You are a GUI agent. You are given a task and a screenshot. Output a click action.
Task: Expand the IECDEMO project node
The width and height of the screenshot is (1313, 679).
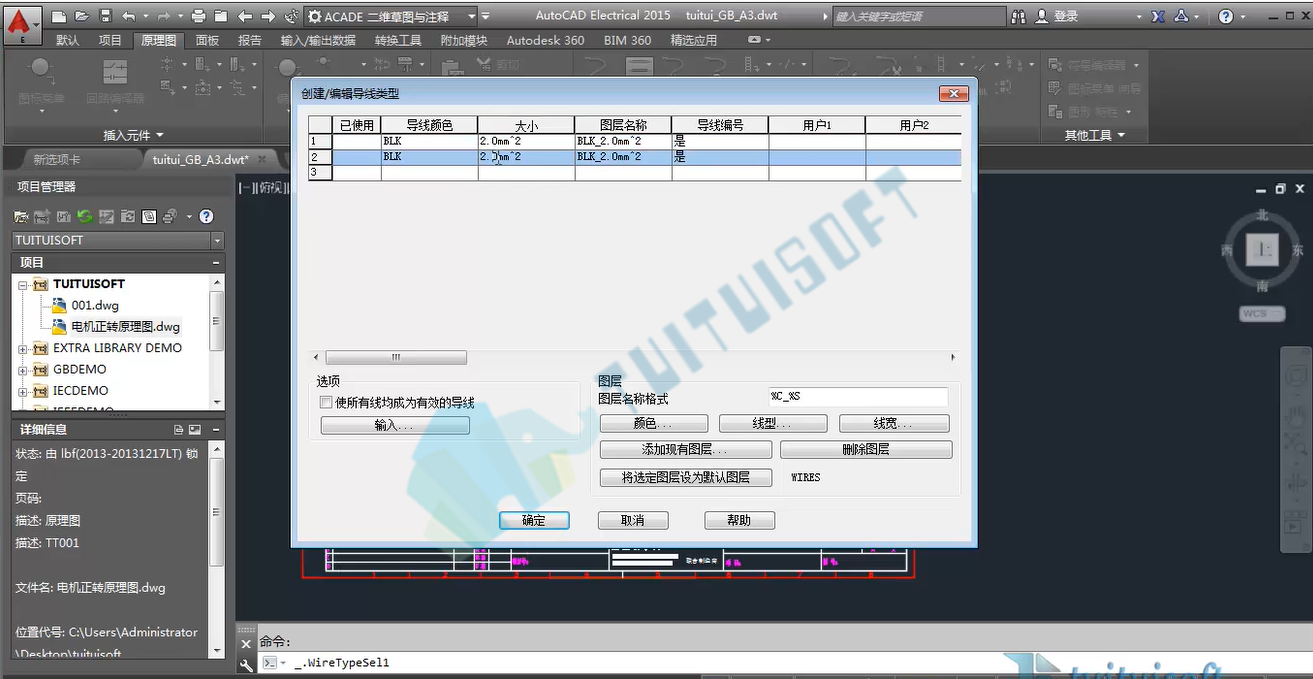(23, 391)
